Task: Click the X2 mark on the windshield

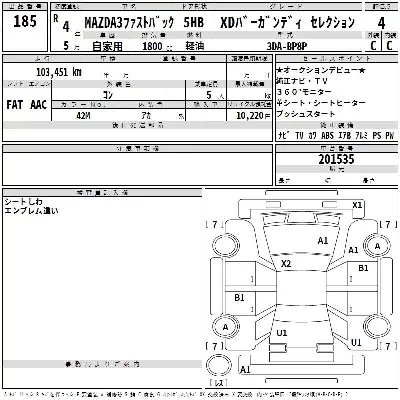Action: 286,264
